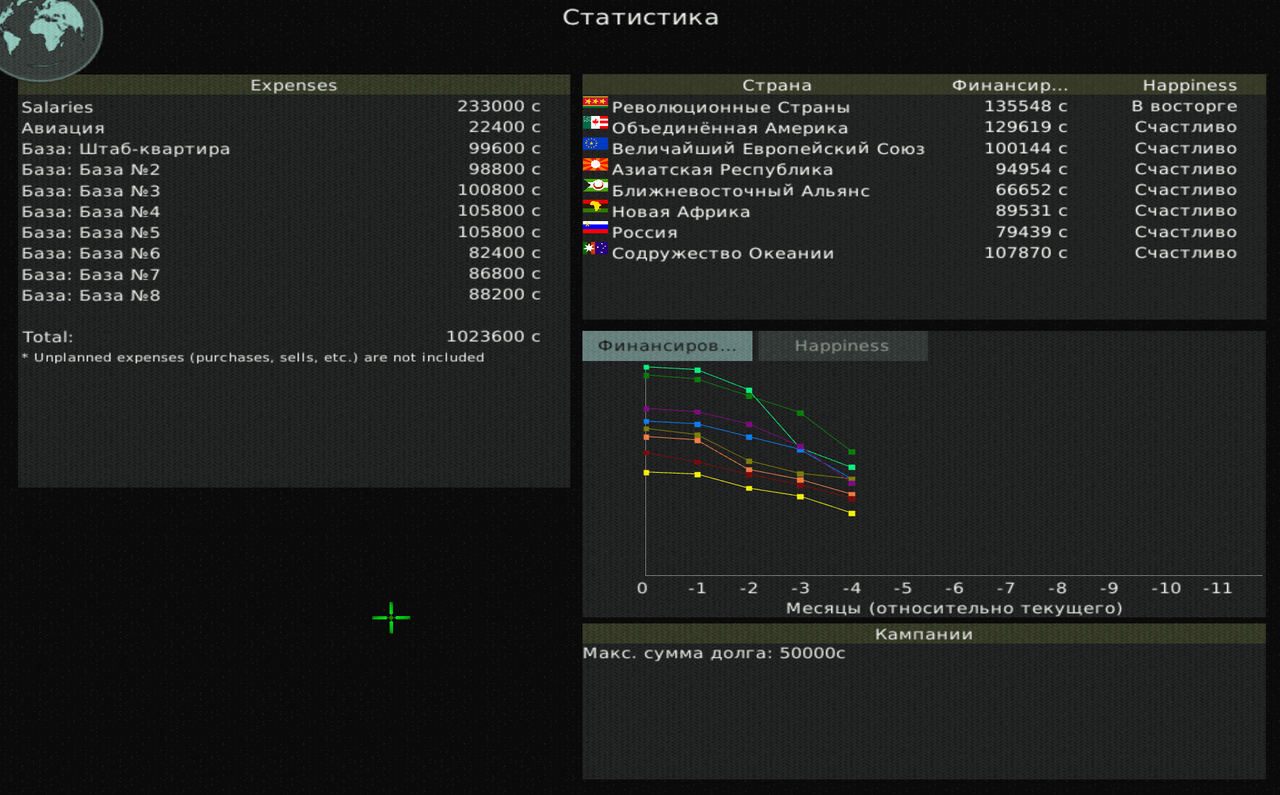The image size is (1280, 795).
Task: Click the funding value 135548 c
Action: pos(1026,107)
